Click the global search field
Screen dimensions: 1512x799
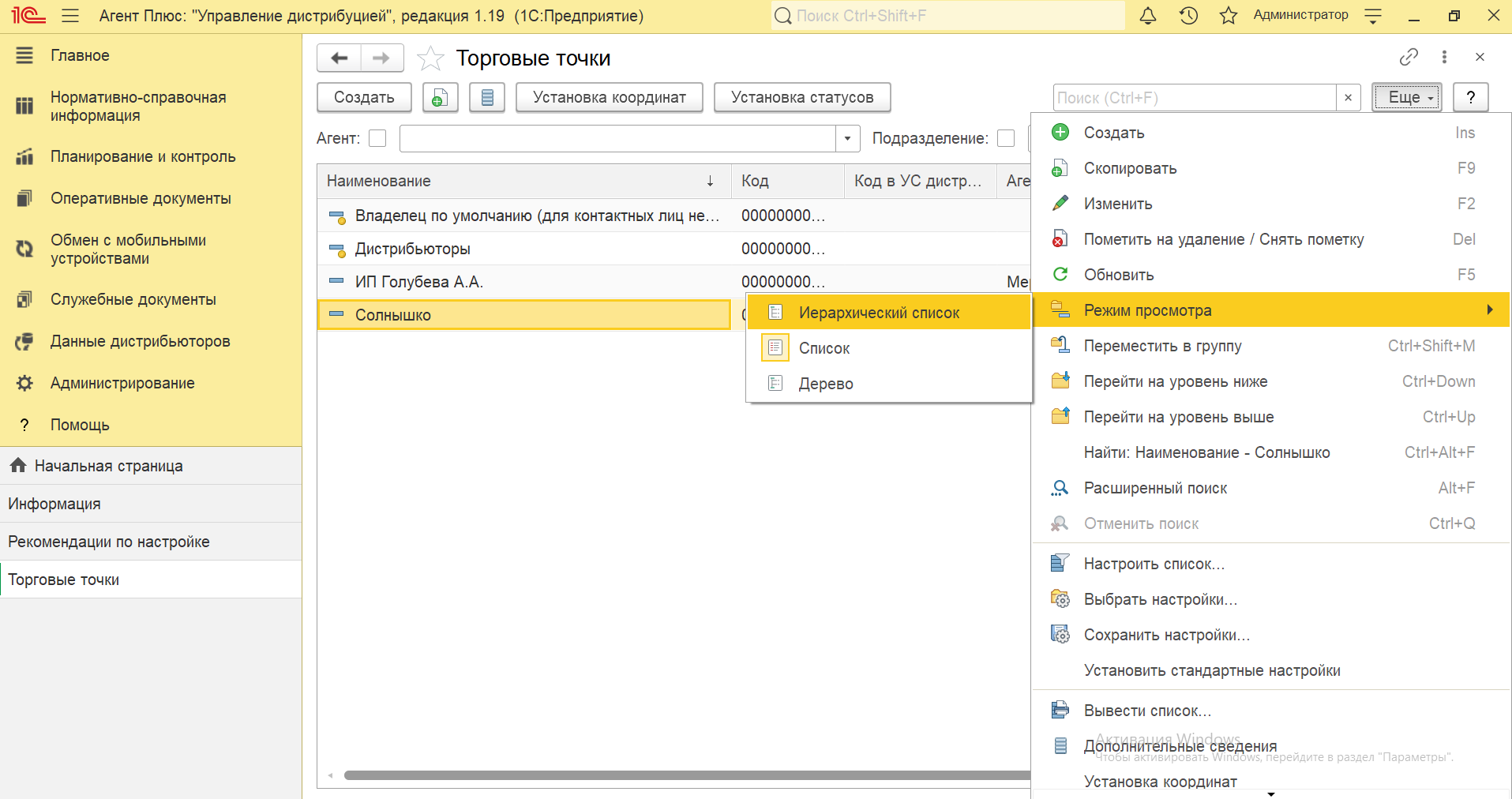coord(947,16)
